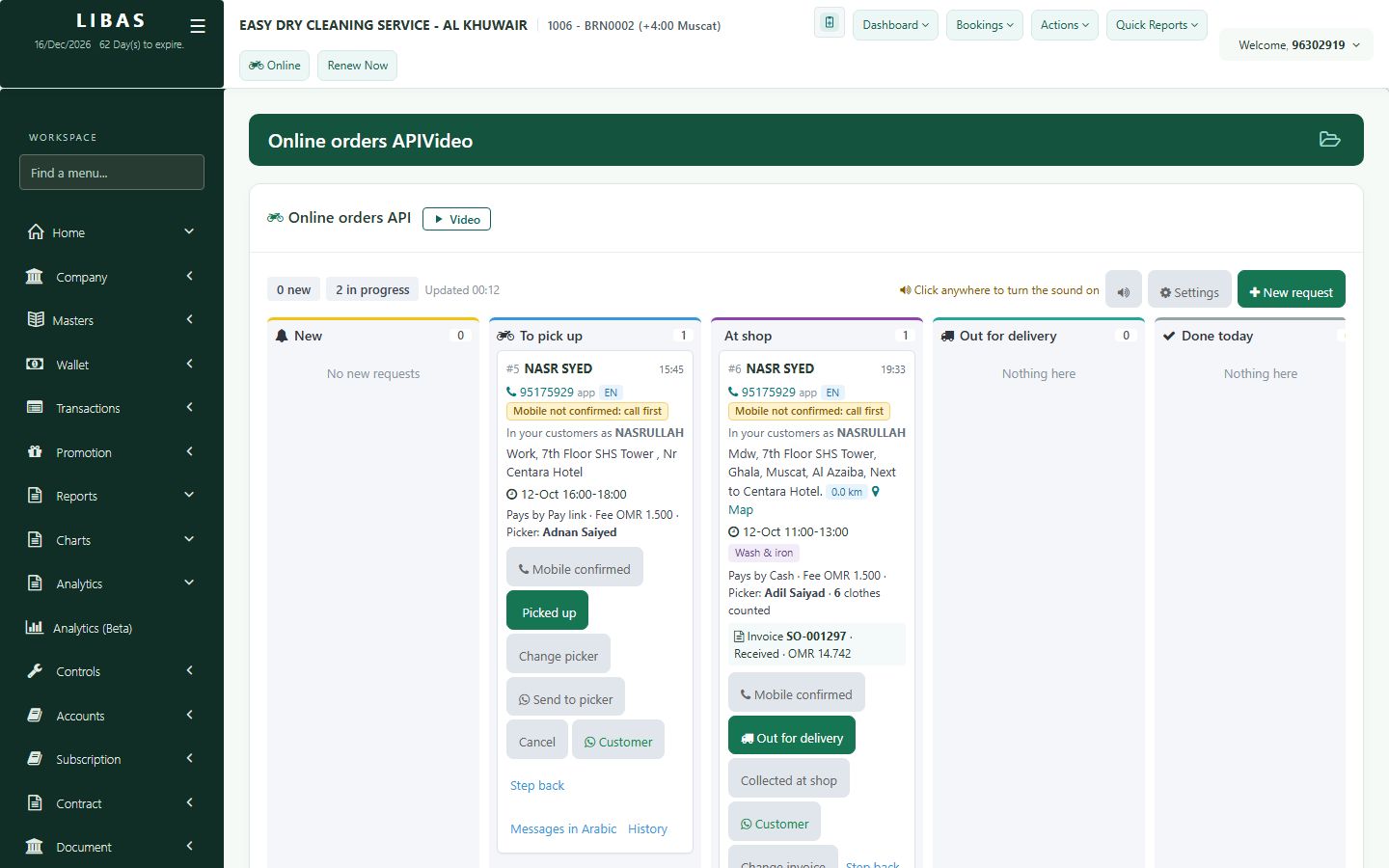The image size is (1389, 868).
Task: Select the 0 new filter
Action: click(293, 289)
